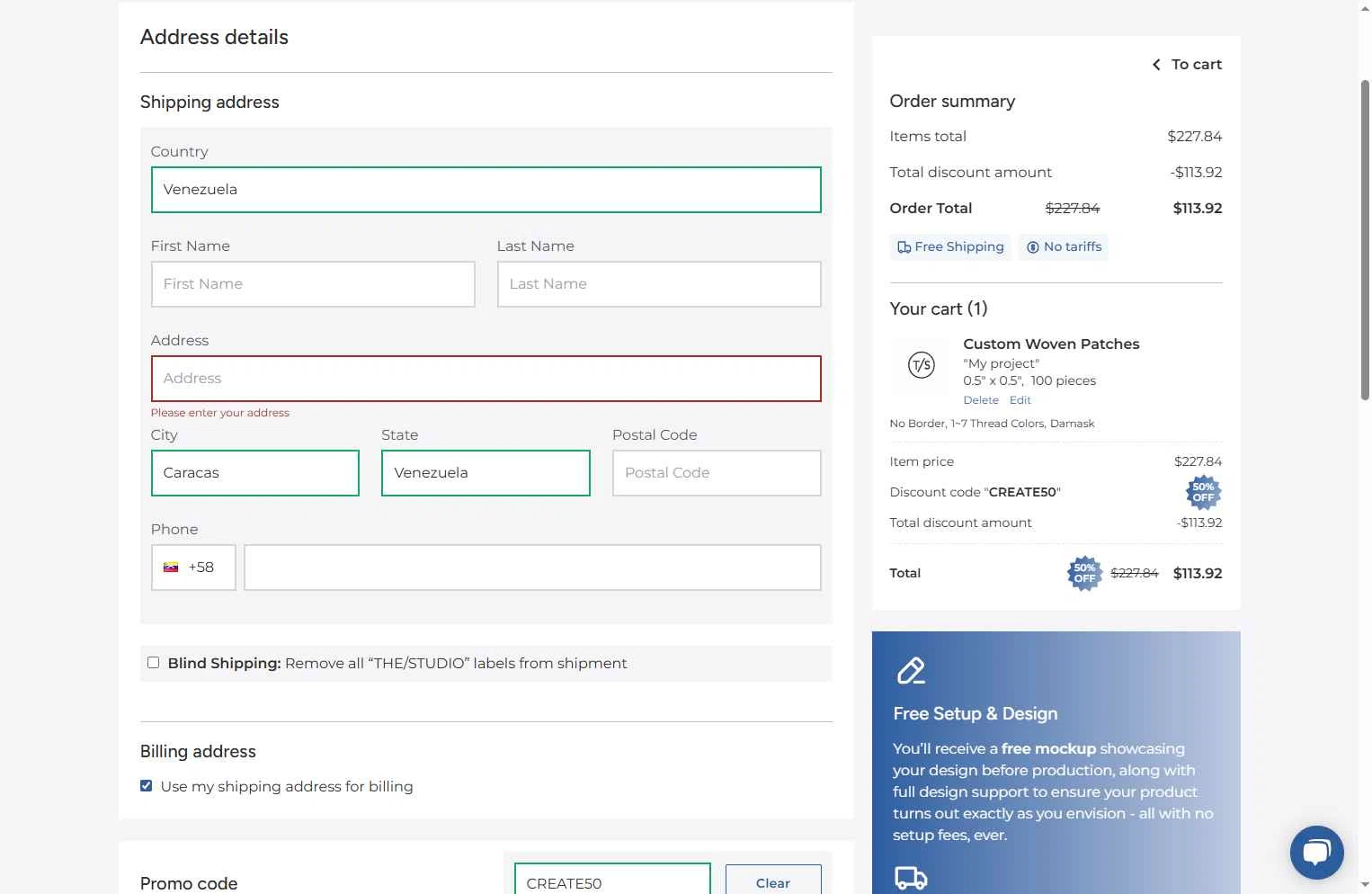This screenshot has height=894, width=1372.
Task: Click the pencil icon above Free Setup & Design
Action: point(911,671)
